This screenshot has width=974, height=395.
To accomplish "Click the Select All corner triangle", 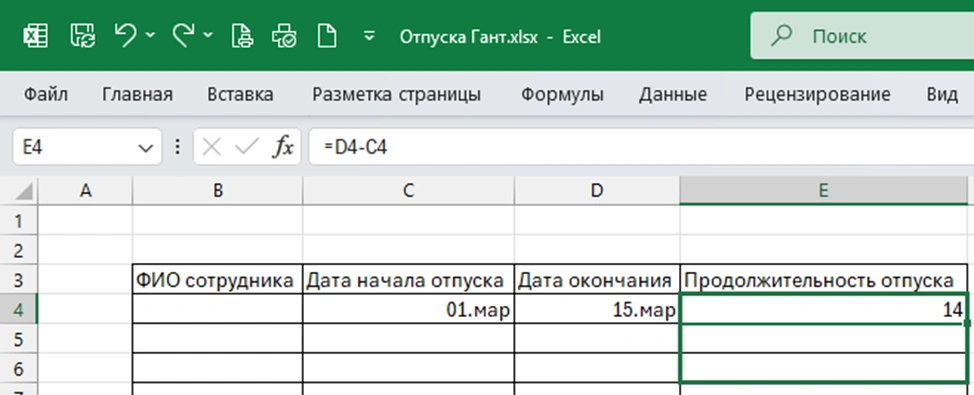I will pyautogui.click(x=24, y=191).
